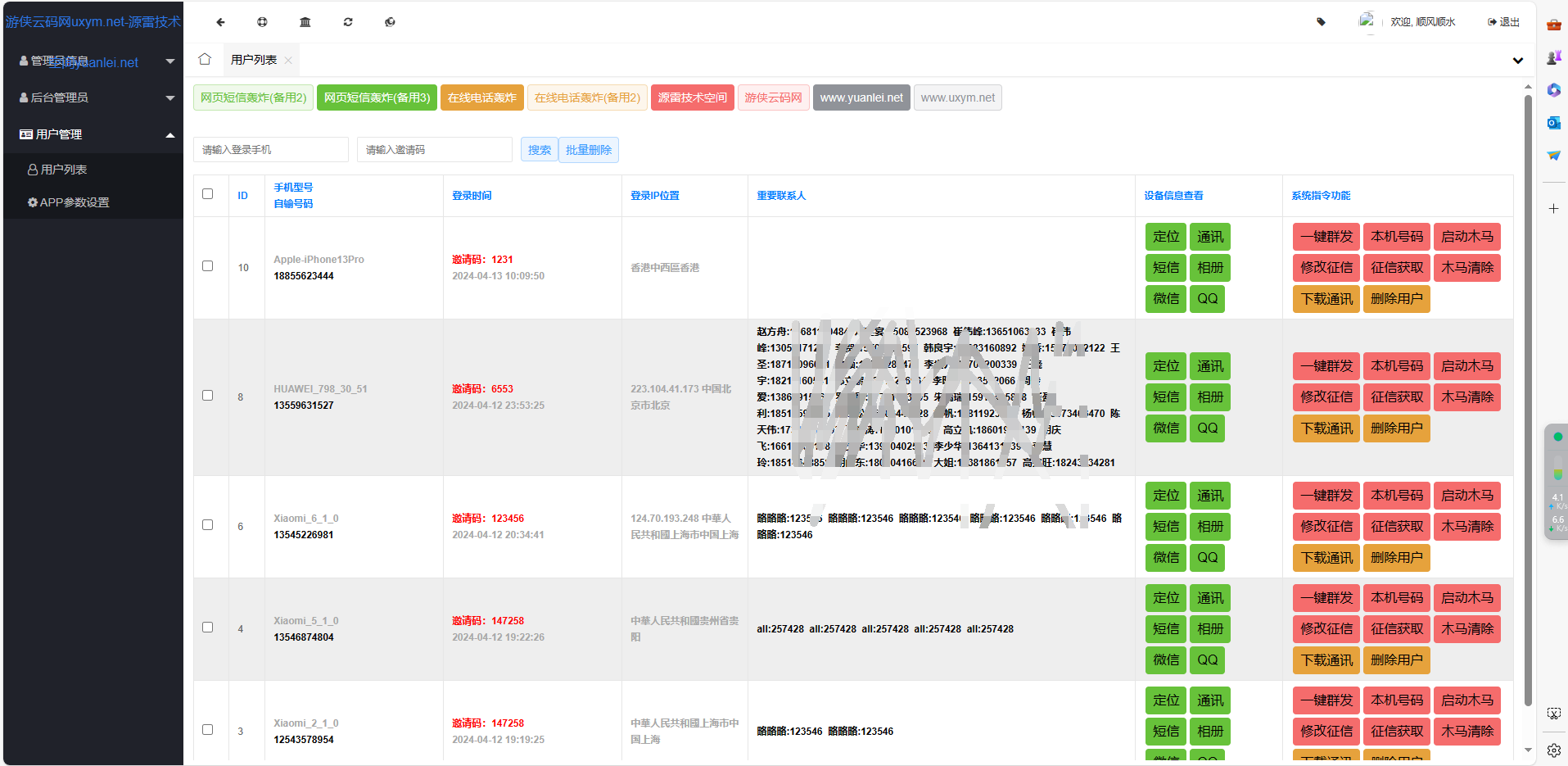Click 一键群发 for the HUAWEI_798_30_51 user
This screenshot has height=766, width=1568.
tap(1326, 366)
